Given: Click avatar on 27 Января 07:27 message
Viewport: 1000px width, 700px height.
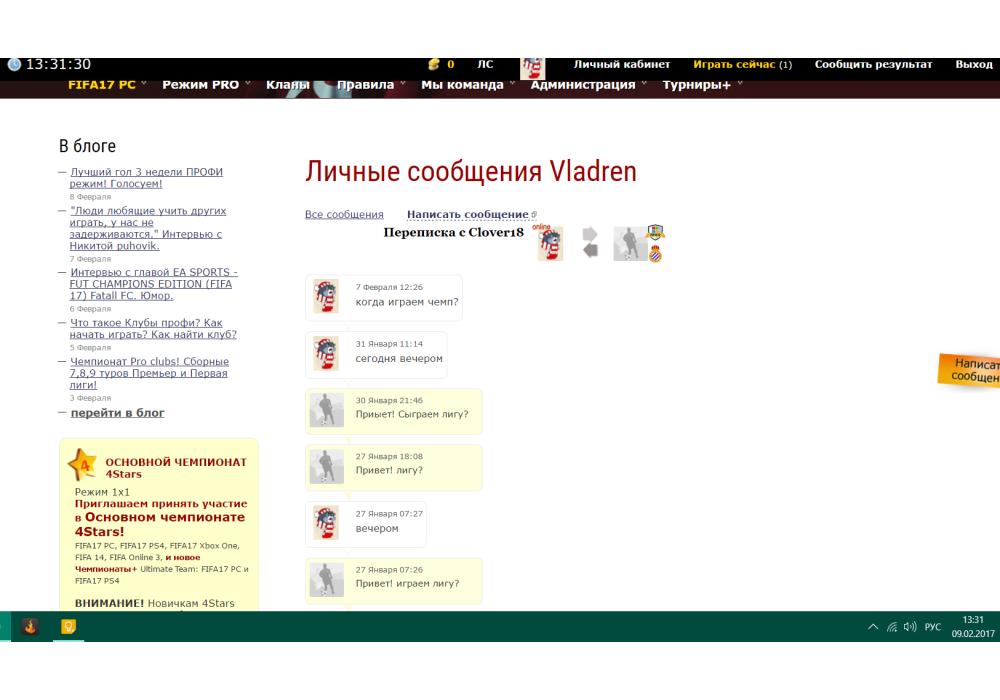Looking at the screenshot, I should coord(326,523).
